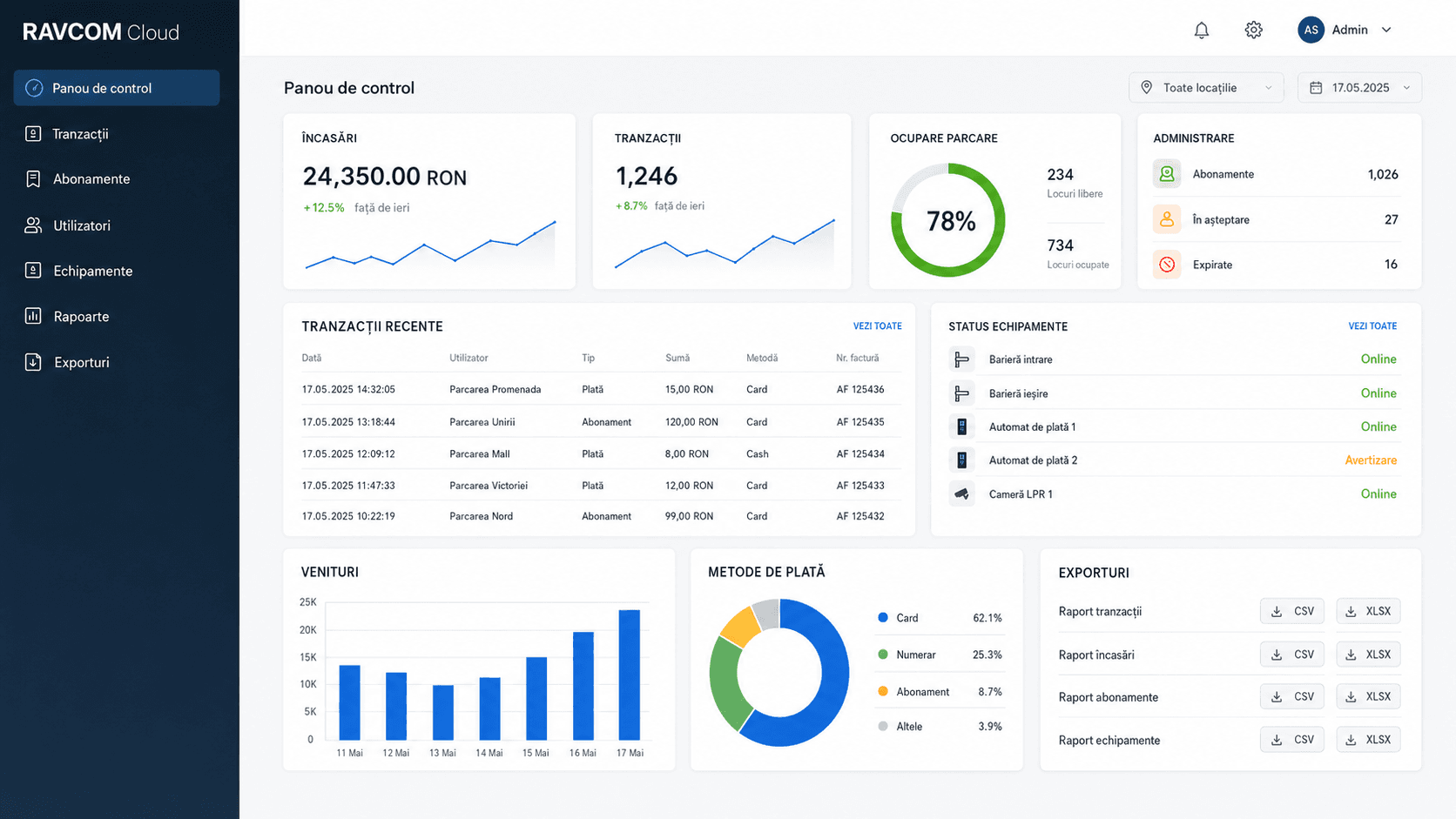
Task: Click the green Abonamente icon in Administrare
Action: (1167, 174)
